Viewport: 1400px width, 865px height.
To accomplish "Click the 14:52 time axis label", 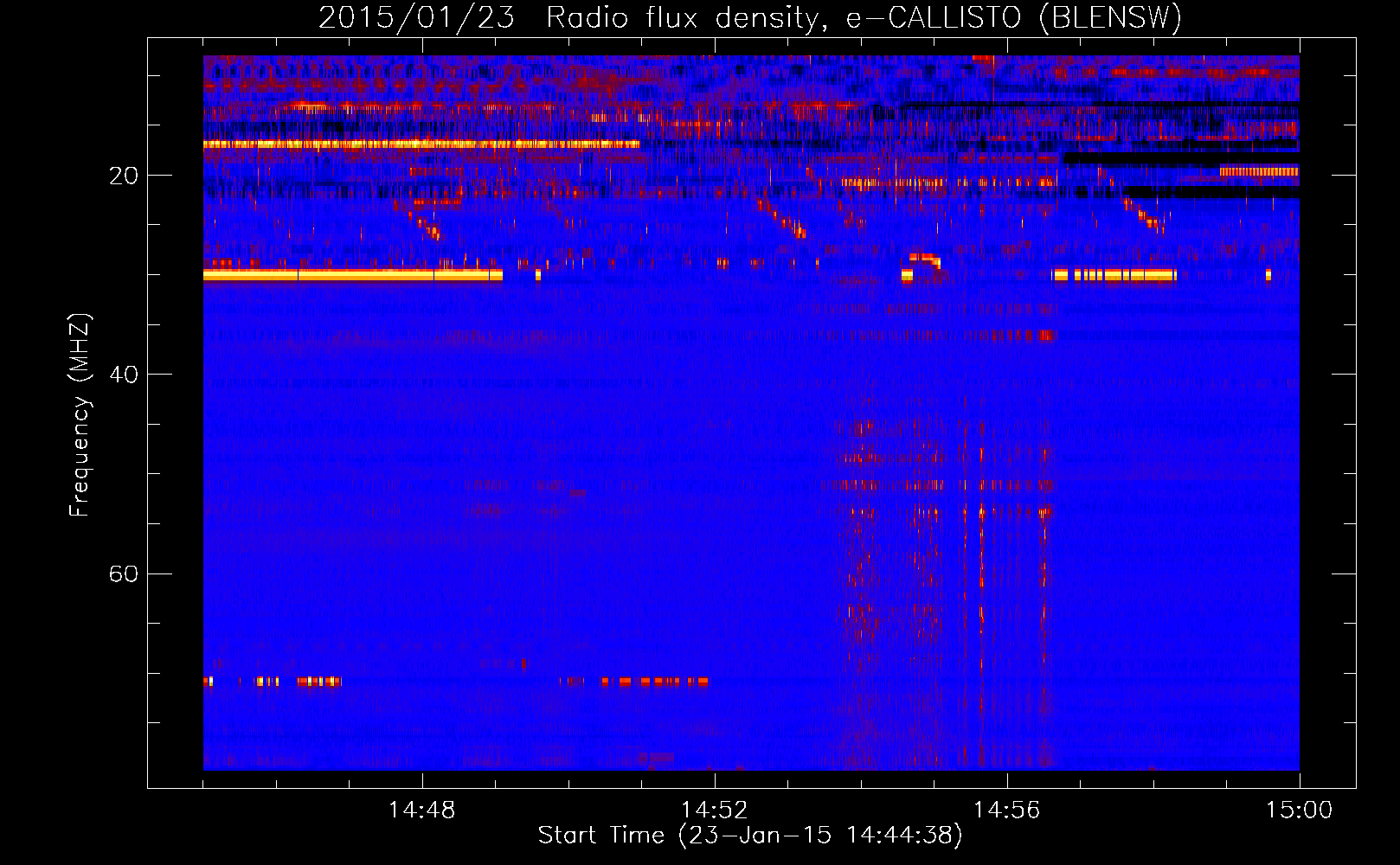I will (715, 810).
